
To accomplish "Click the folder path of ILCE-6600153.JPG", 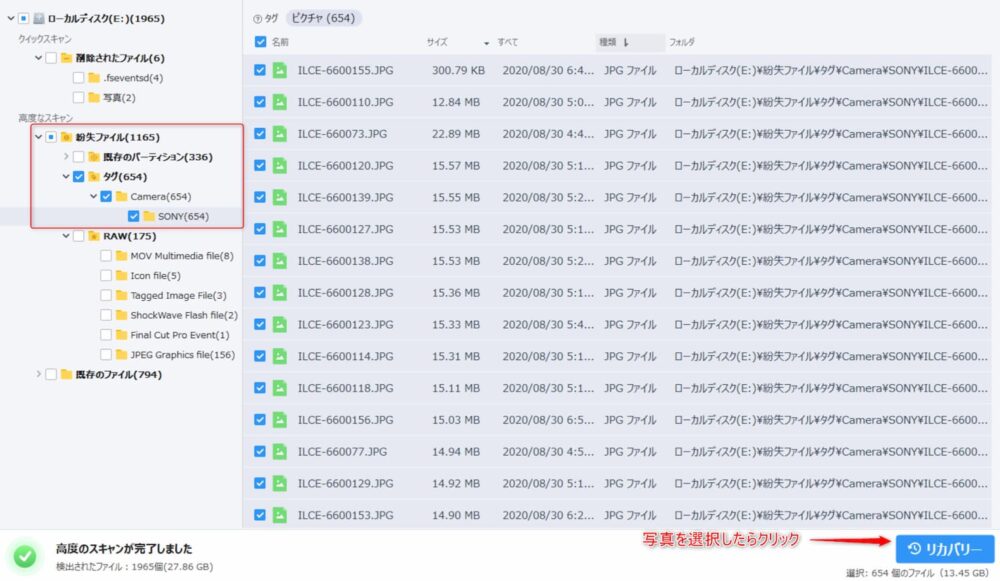I will tap(830, 515).
